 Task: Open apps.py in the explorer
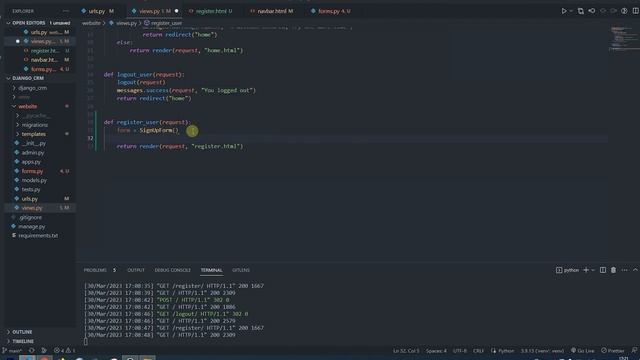(31, 162)
